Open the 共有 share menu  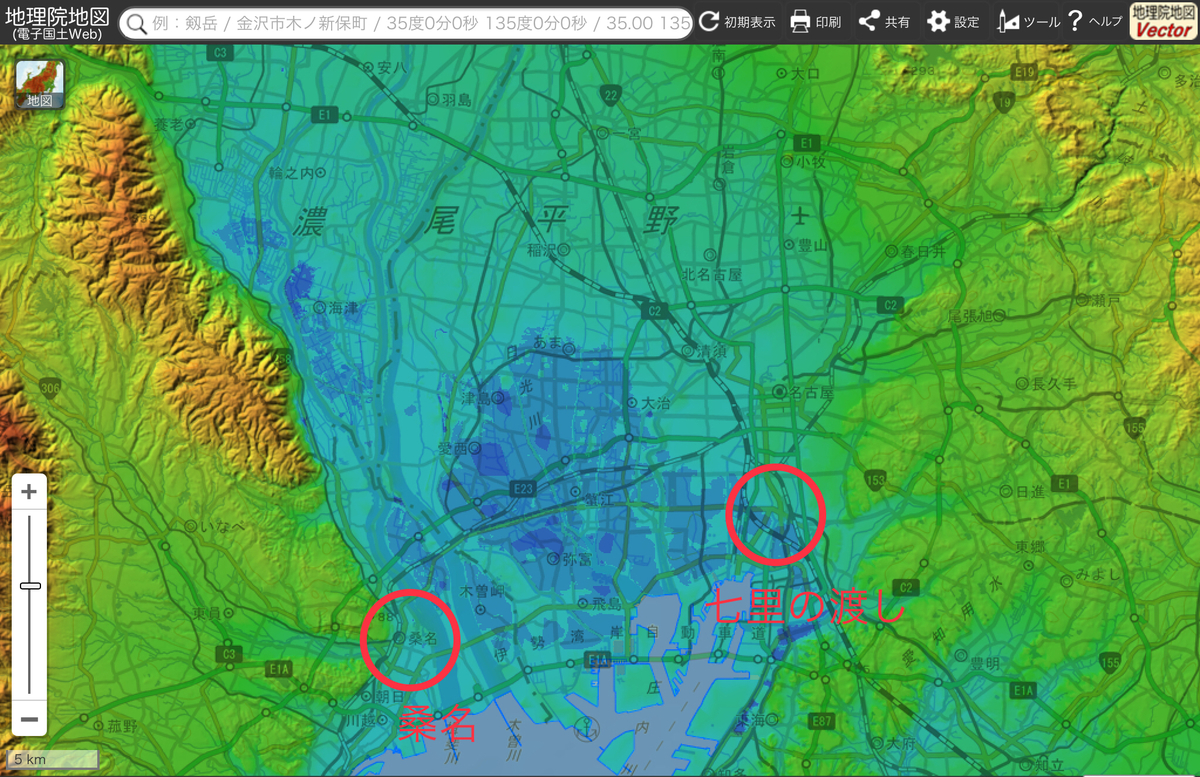(x=885, y=21)
